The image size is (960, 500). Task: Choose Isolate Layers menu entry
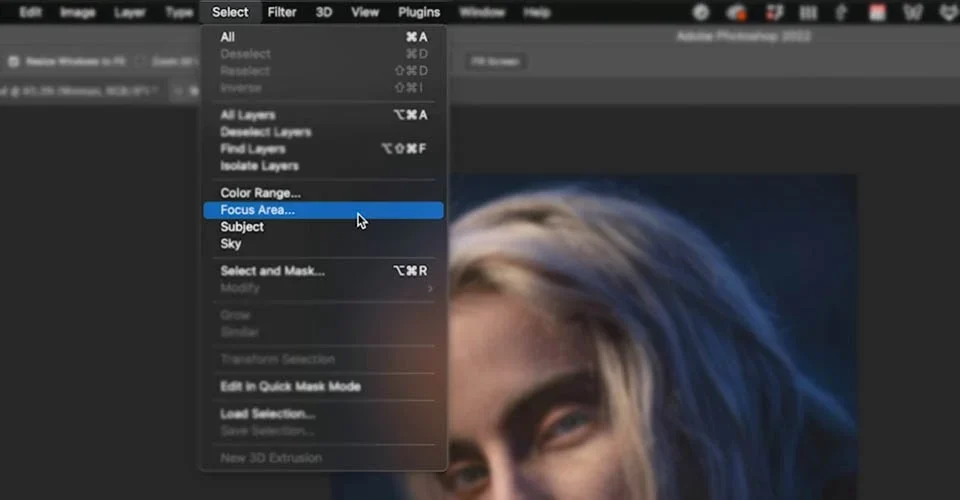[323, 166]
